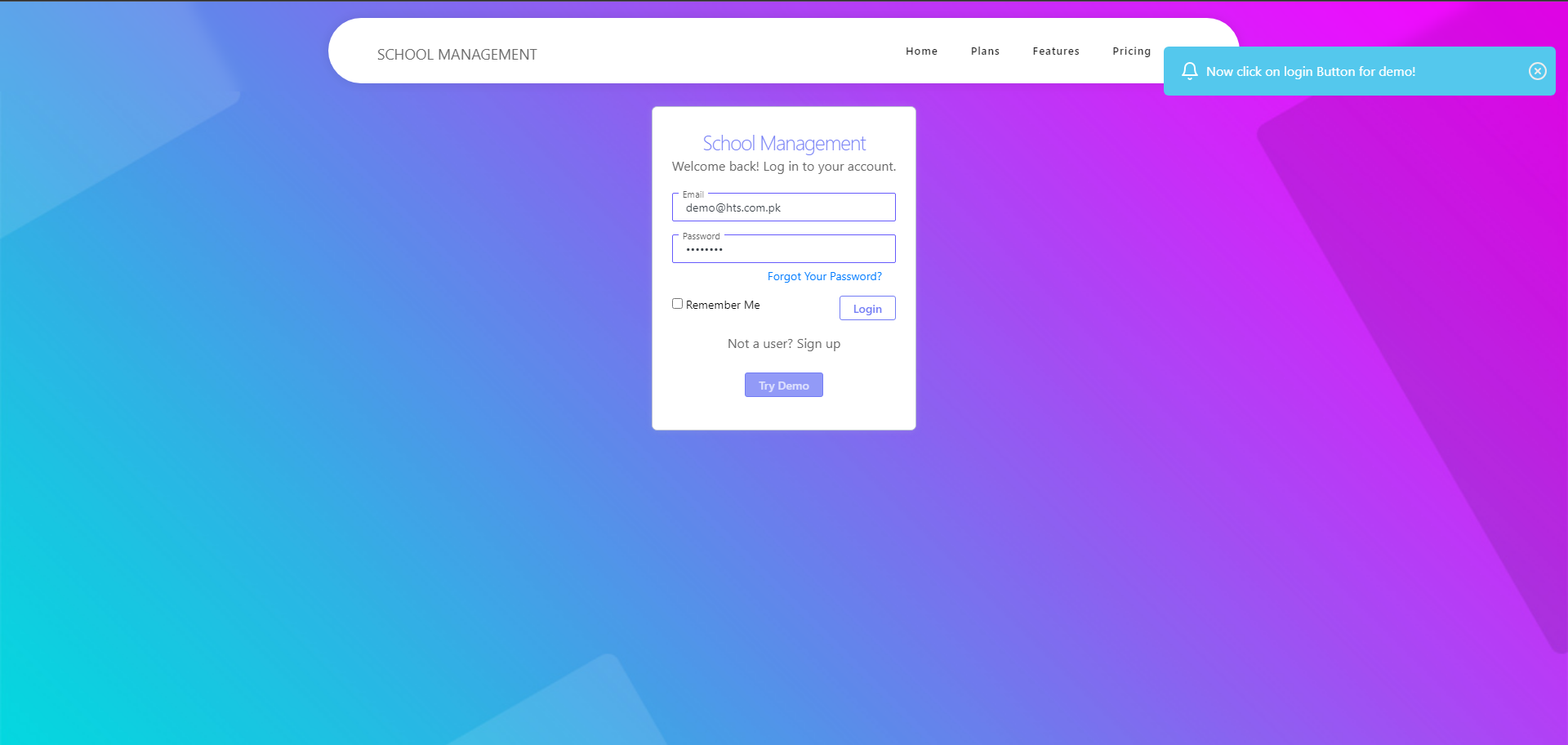
Task: Go to the Plans nav item
Action: (x=985, y=51)
